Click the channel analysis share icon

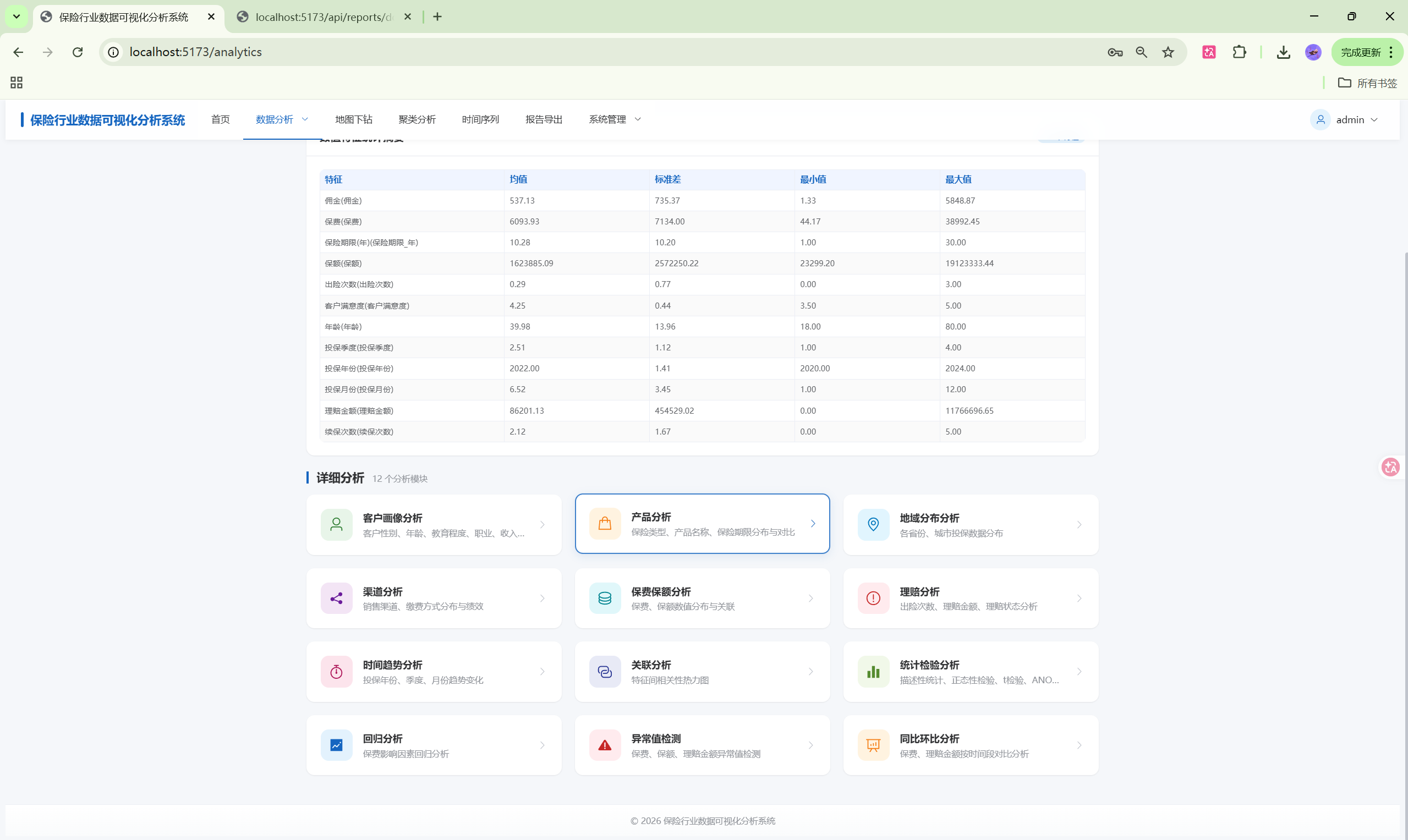click(x=336, y=599)
